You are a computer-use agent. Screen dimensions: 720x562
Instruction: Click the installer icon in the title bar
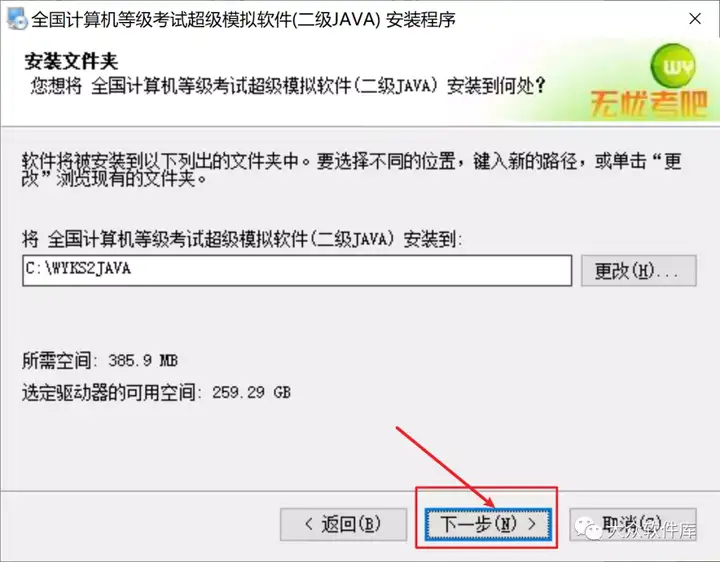click(17, 19)
